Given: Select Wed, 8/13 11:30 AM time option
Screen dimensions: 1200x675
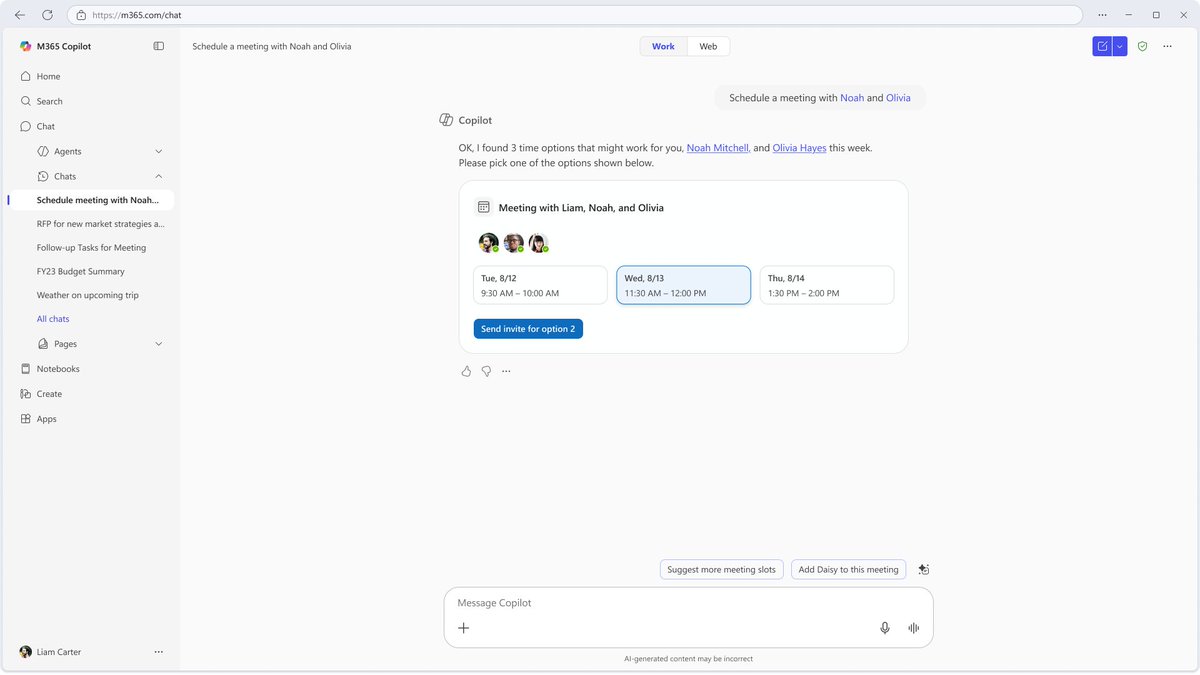Looking at the screenshot, I should tap(683, 285).
